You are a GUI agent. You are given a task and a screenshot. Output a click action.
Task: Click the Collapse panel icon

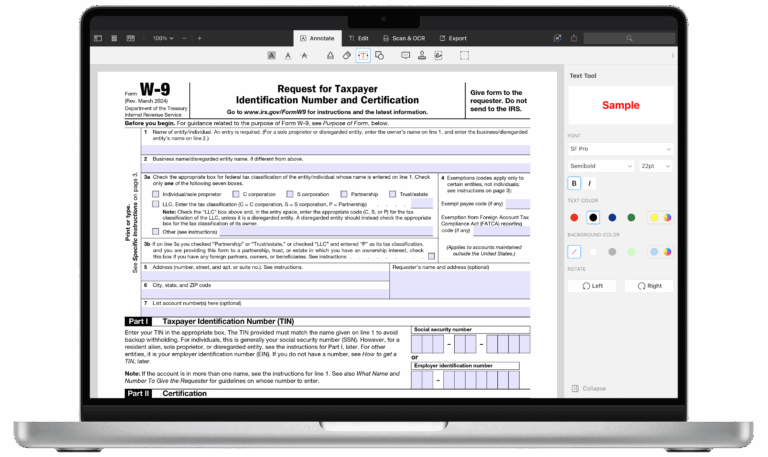coord(575,388)
